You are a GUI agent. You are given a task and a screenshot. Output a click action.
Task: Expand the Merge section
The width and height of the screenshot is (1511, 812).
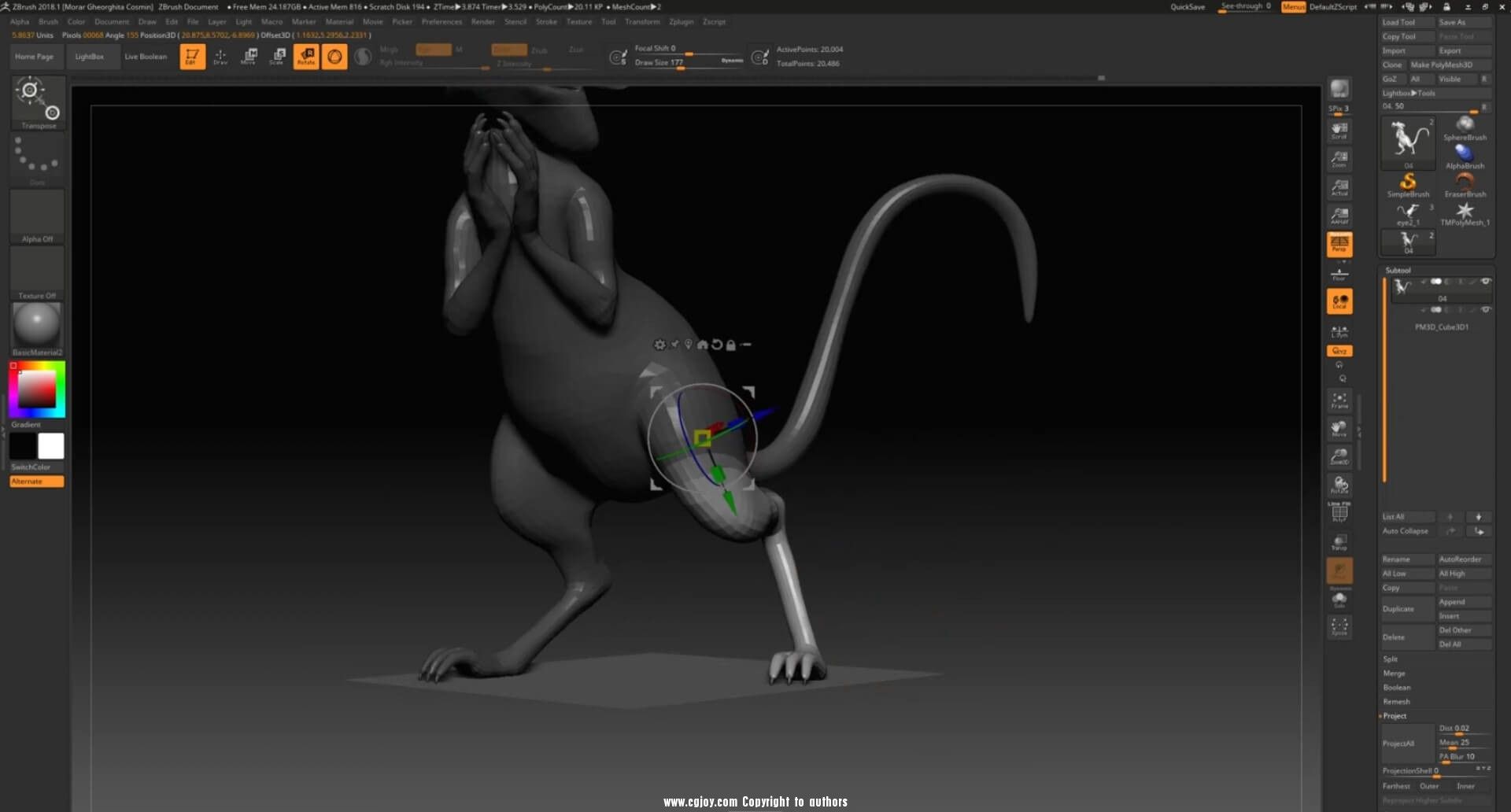coord(1395,674)
